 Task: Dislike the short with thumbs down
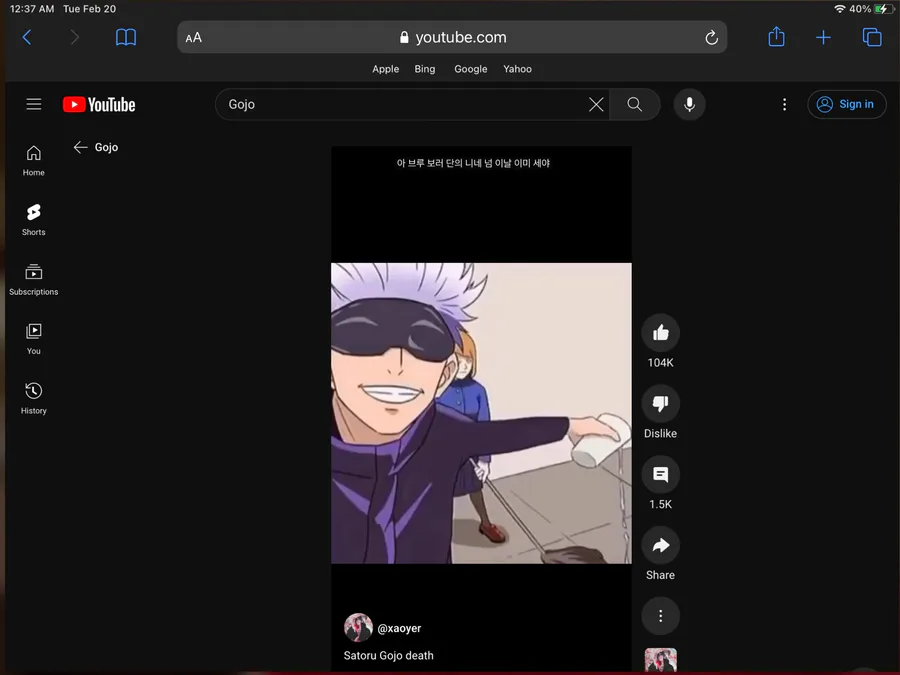pyautogui.click(x=660, y=404)
